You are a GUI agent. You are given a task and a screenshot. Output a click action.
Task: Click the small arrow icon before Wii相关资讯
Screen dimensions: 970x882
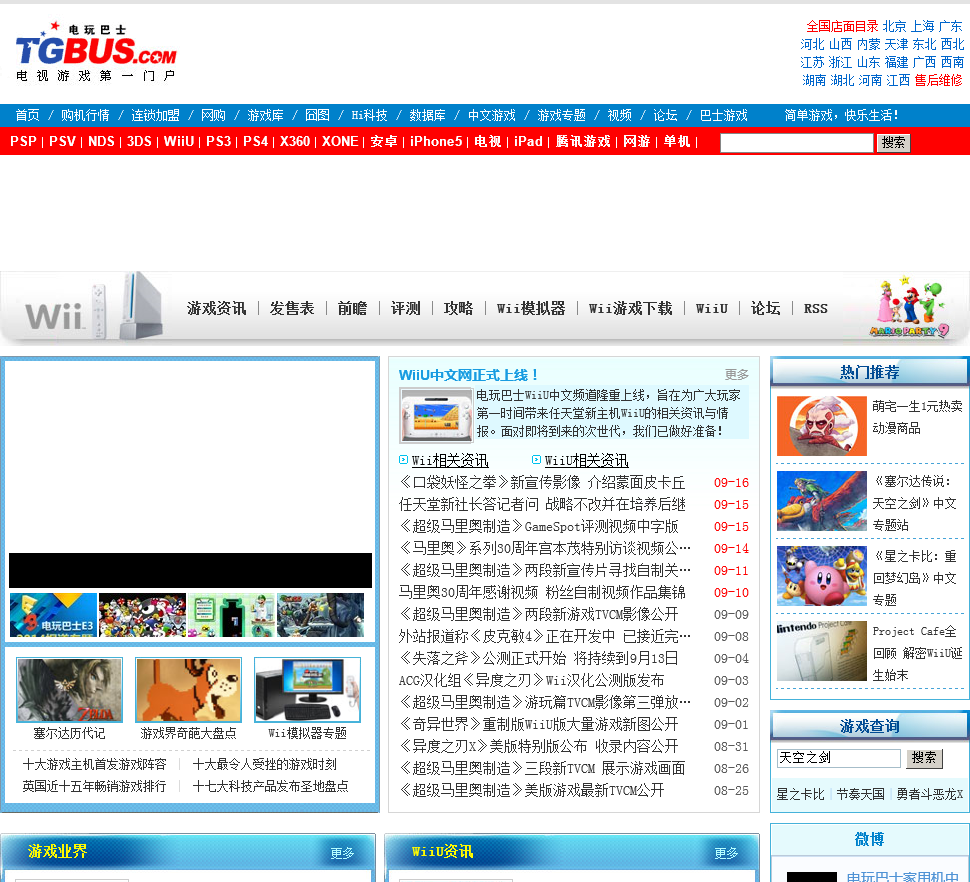pyautogui.click(x=403, y=460)
